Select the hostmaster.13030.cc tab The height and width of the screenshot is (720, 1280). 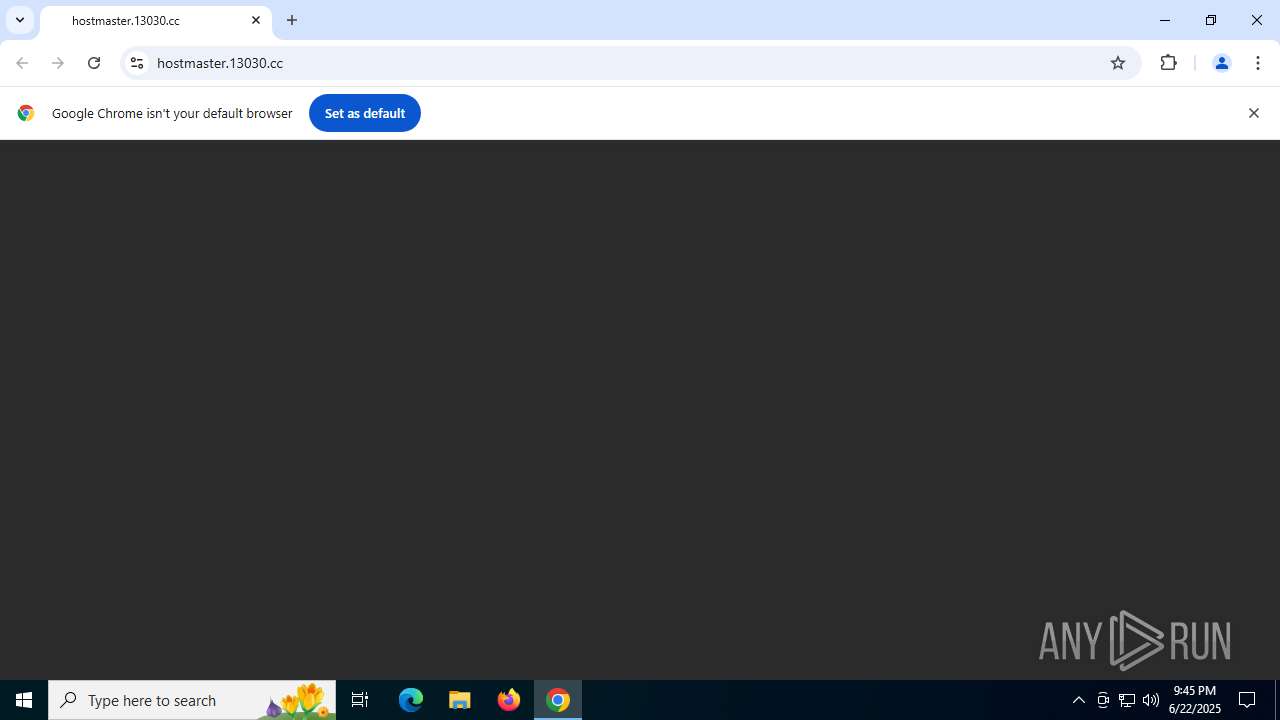pos(156,21)
